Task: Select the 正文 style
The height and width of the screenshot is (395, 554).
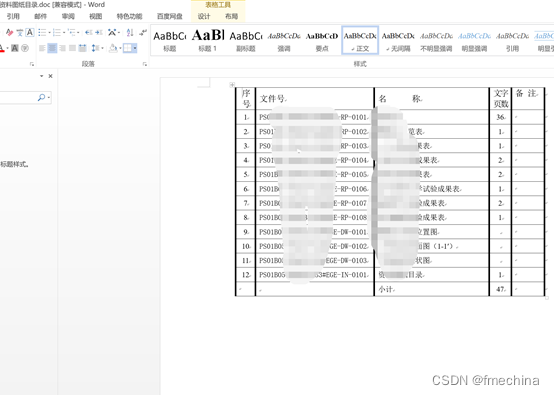Action: tap(360, 40)
